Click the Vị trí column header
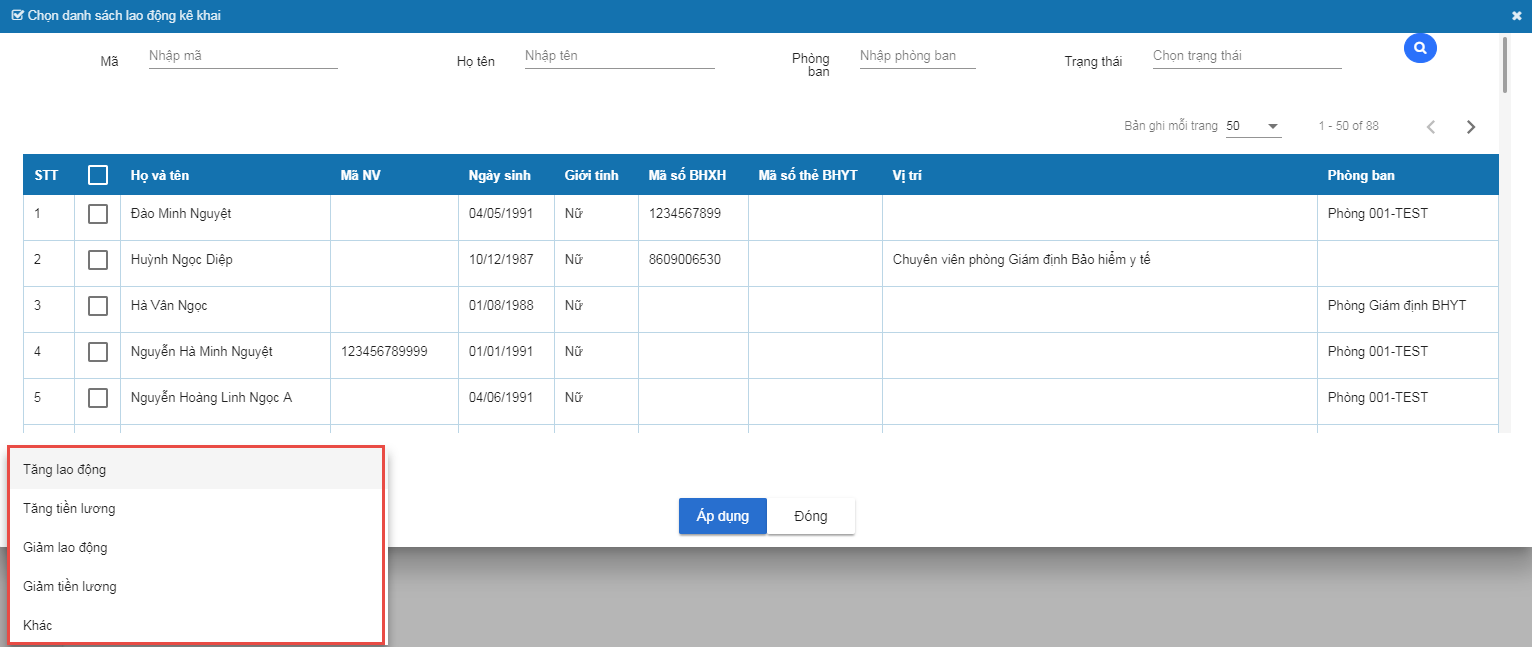Image resolution: width=1532 pixels, height=647 pixels. (x=907, y=175)
